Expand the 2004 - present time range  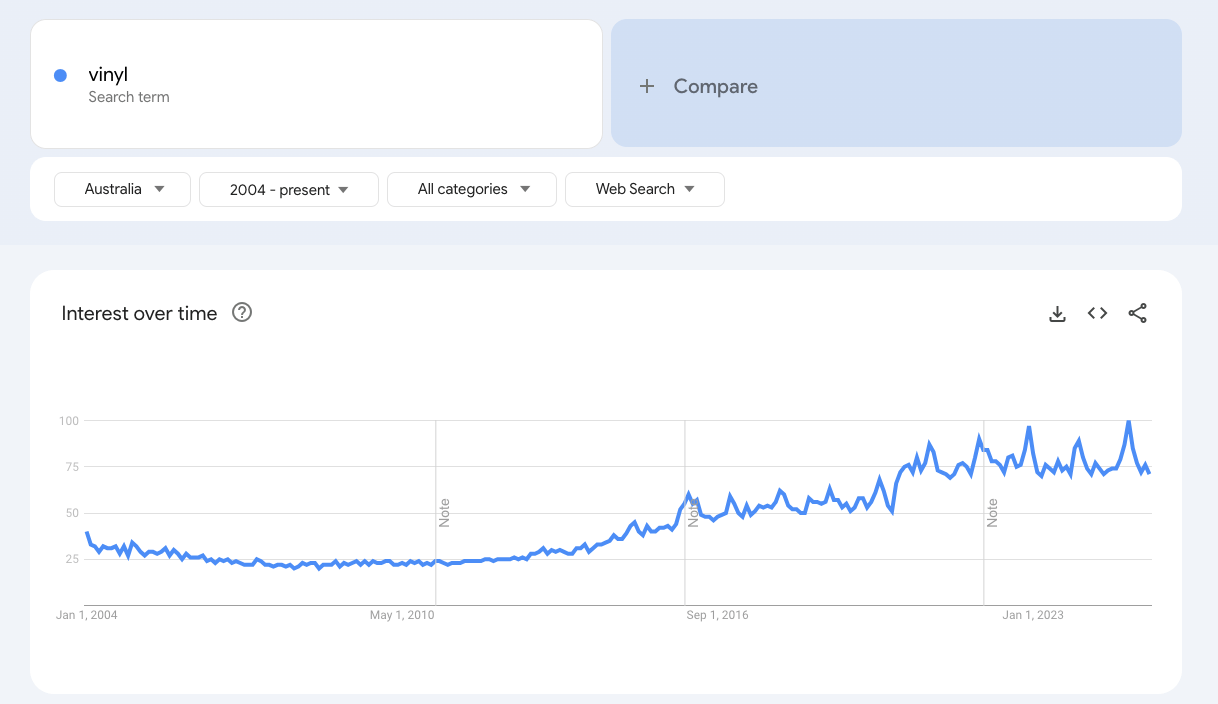(x=288, y=189)
